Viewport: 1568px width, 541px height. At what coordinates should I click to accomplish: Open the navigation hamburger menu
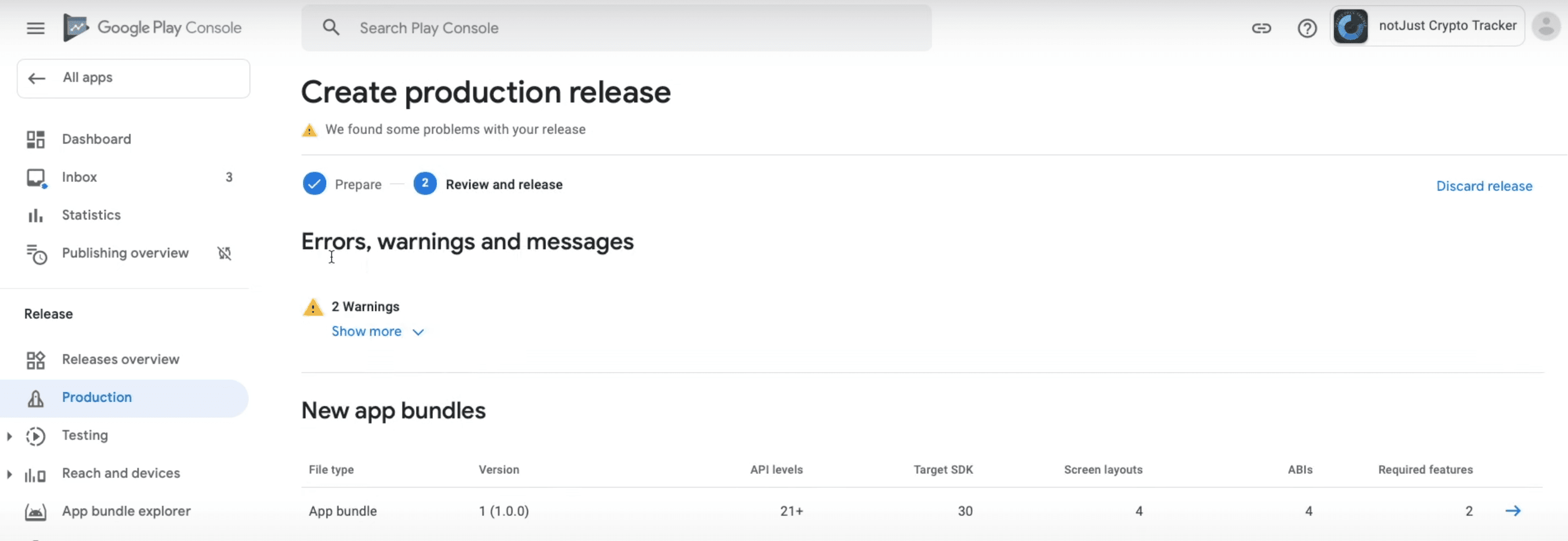(35, 27)
